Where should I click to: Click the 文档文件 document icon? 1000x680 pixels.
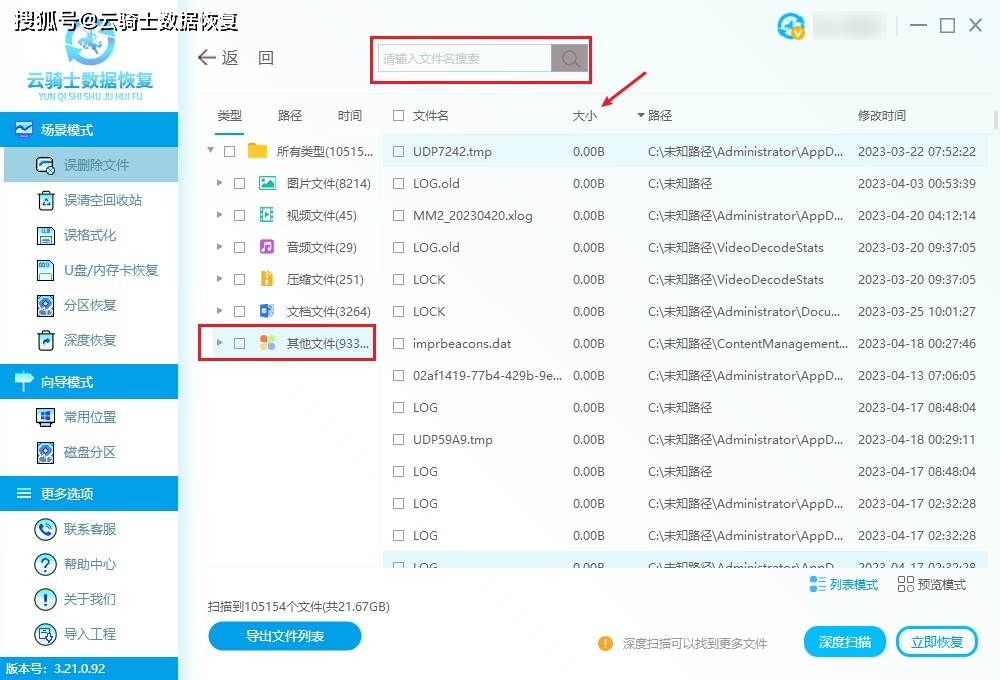(x=267, y=311)
